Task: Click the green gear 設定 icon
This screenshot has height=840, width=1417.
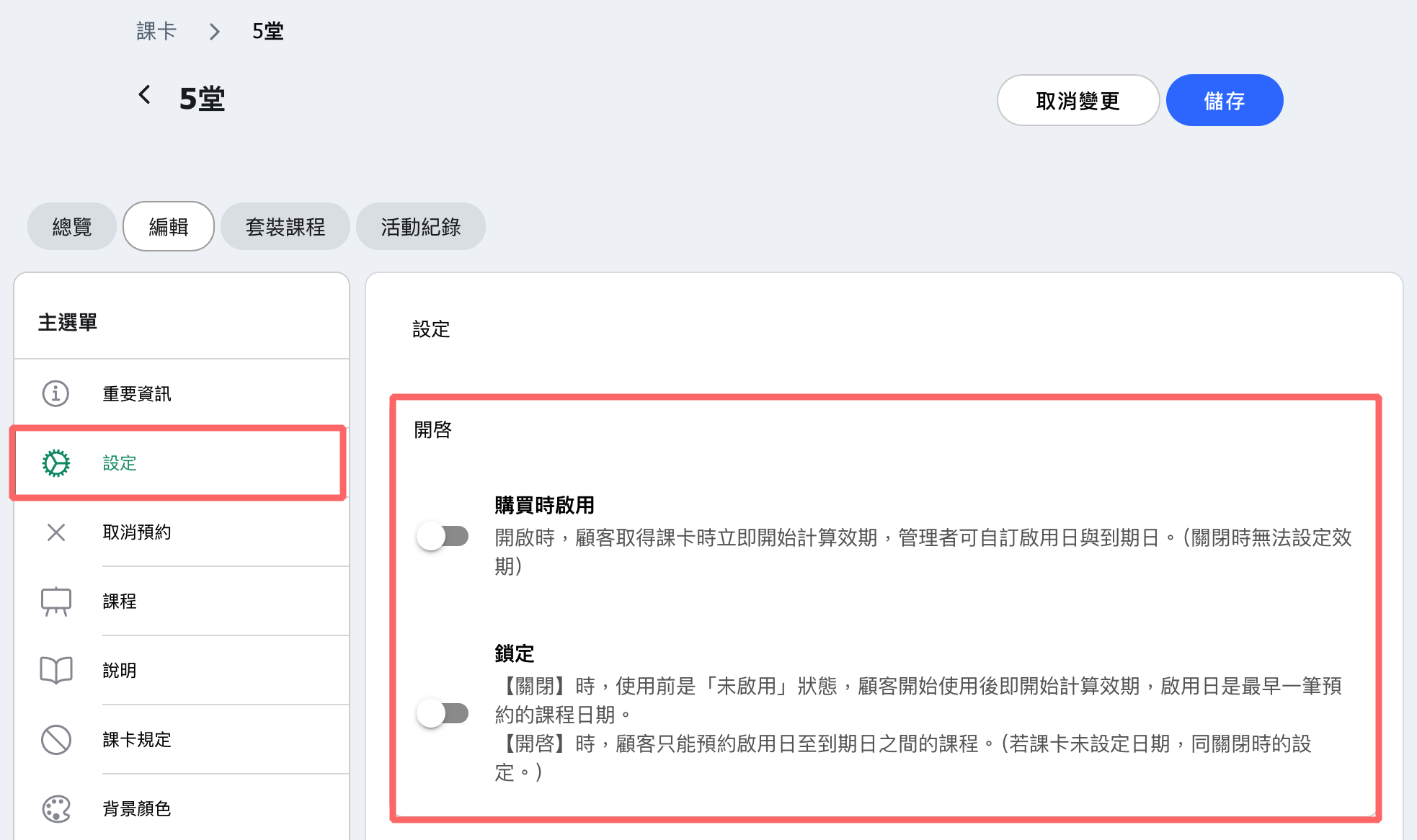Action: coord(55,463)
